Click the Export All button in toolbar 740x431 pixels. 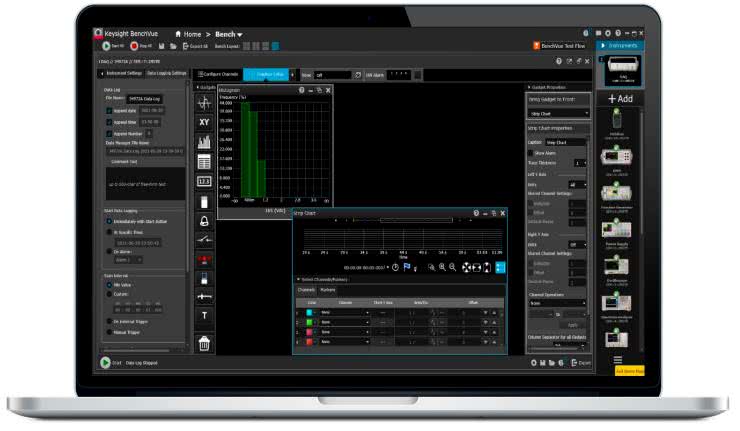194,46
